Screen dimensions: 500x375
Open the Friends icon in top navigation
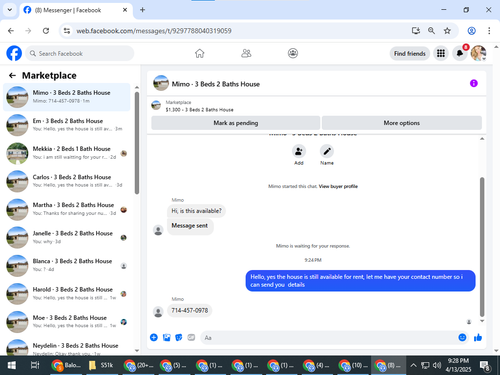click(x=246, y=53)
